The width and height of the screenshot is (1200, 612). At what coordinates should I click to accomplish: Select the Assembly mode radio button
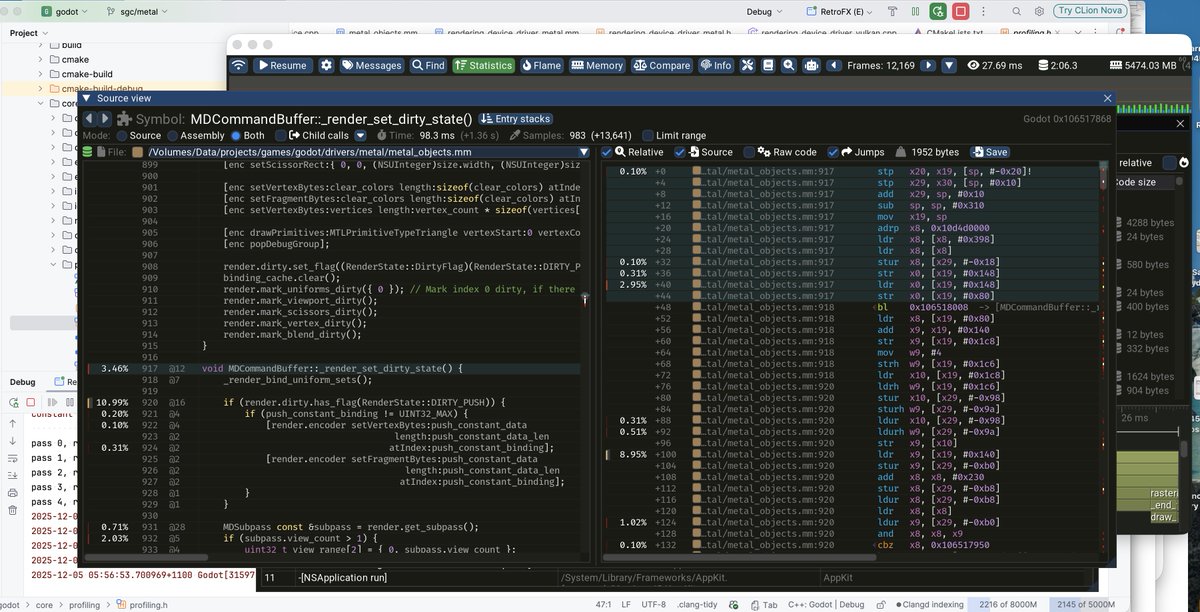point(173,135)
